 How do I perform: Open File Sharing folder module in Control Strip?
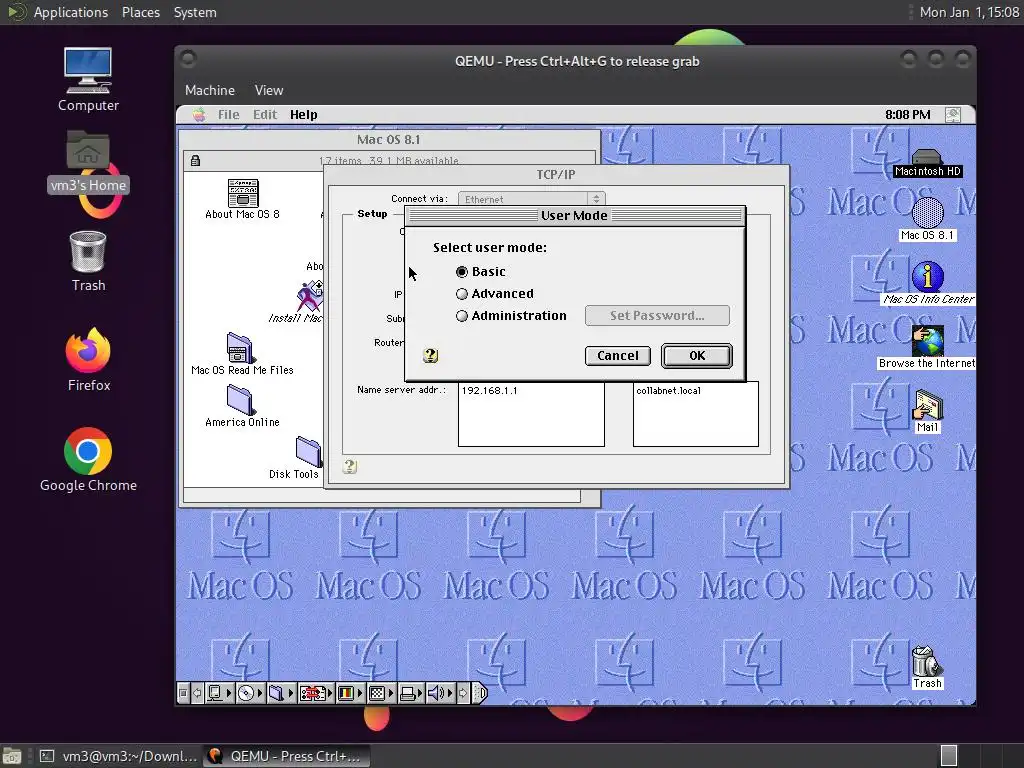[x=281, y=693]
